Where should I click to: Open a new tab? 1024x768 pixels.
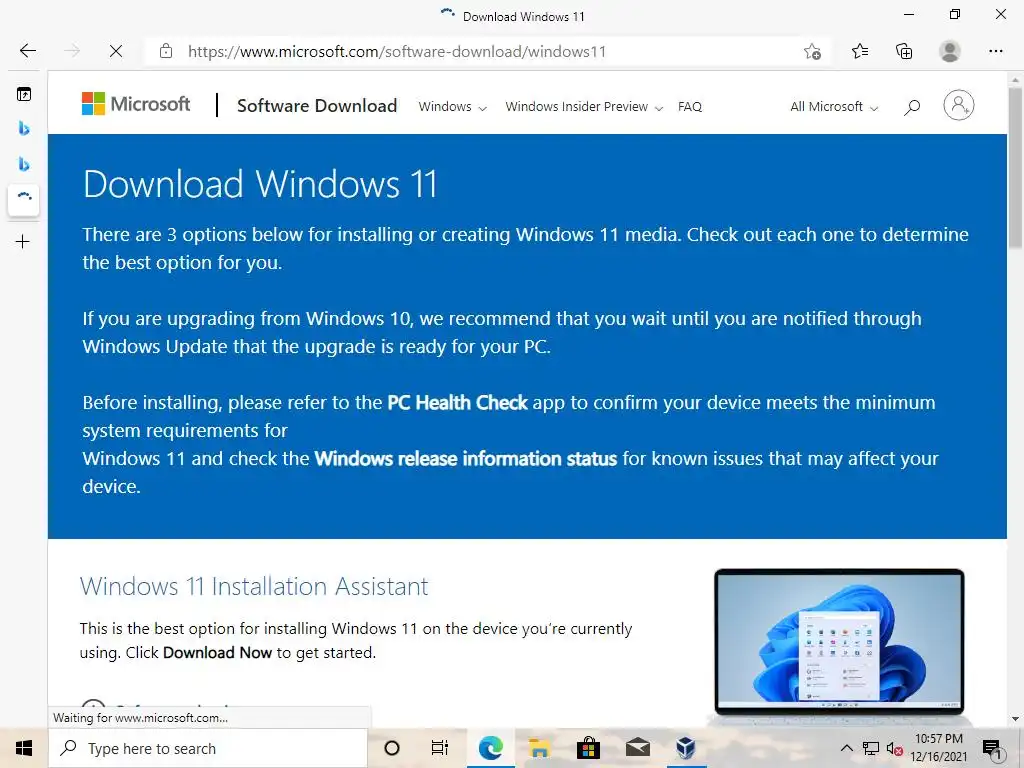pos(23,242)
